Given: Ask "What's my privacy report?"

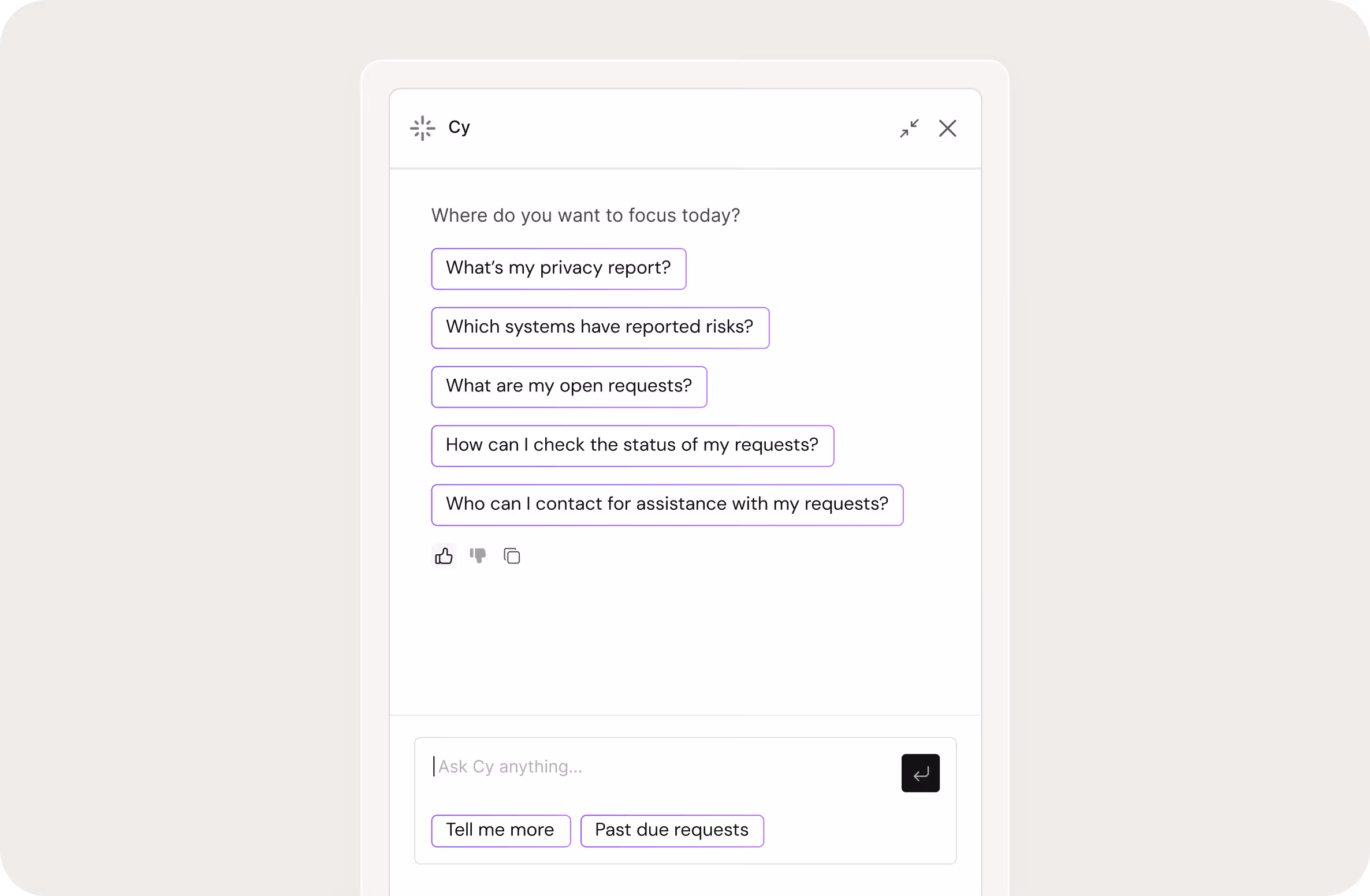Looking at the screenshot, I should click(558, 269).
